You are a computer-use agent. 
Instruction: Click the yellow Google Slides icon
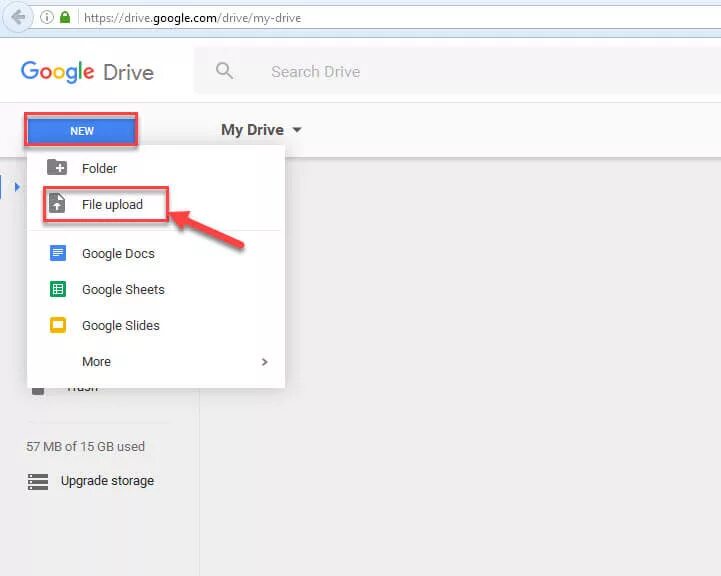pos(58,325)
